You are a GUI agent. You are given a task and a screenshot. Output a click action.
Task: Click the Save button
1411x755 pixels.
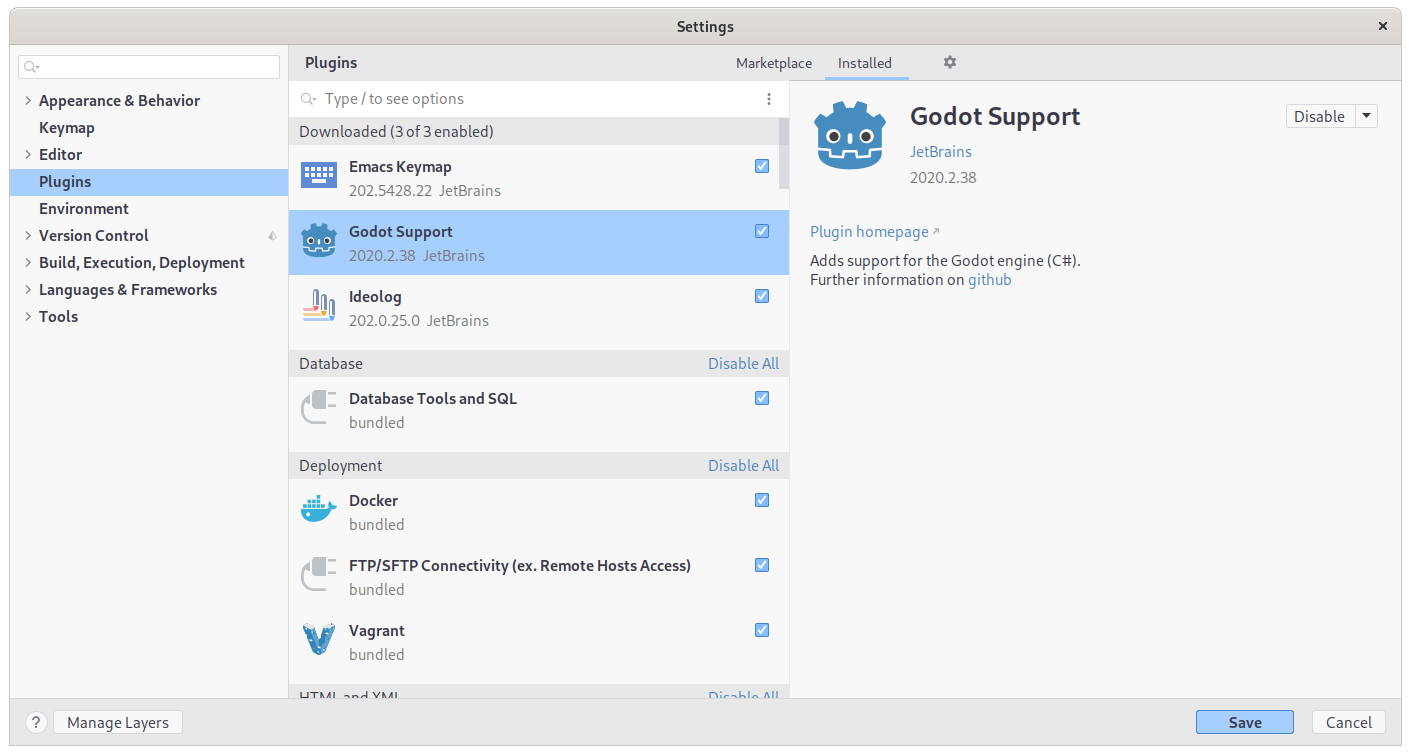click(x=1245, y=722)
